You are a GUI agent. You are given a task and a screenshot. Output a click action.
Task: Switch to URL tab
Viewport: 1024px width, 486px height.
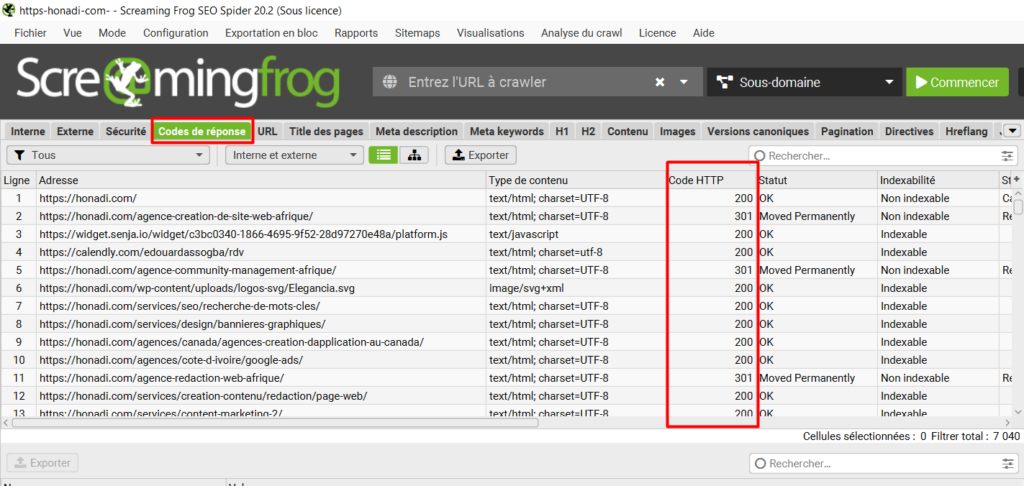pos(267,131)
